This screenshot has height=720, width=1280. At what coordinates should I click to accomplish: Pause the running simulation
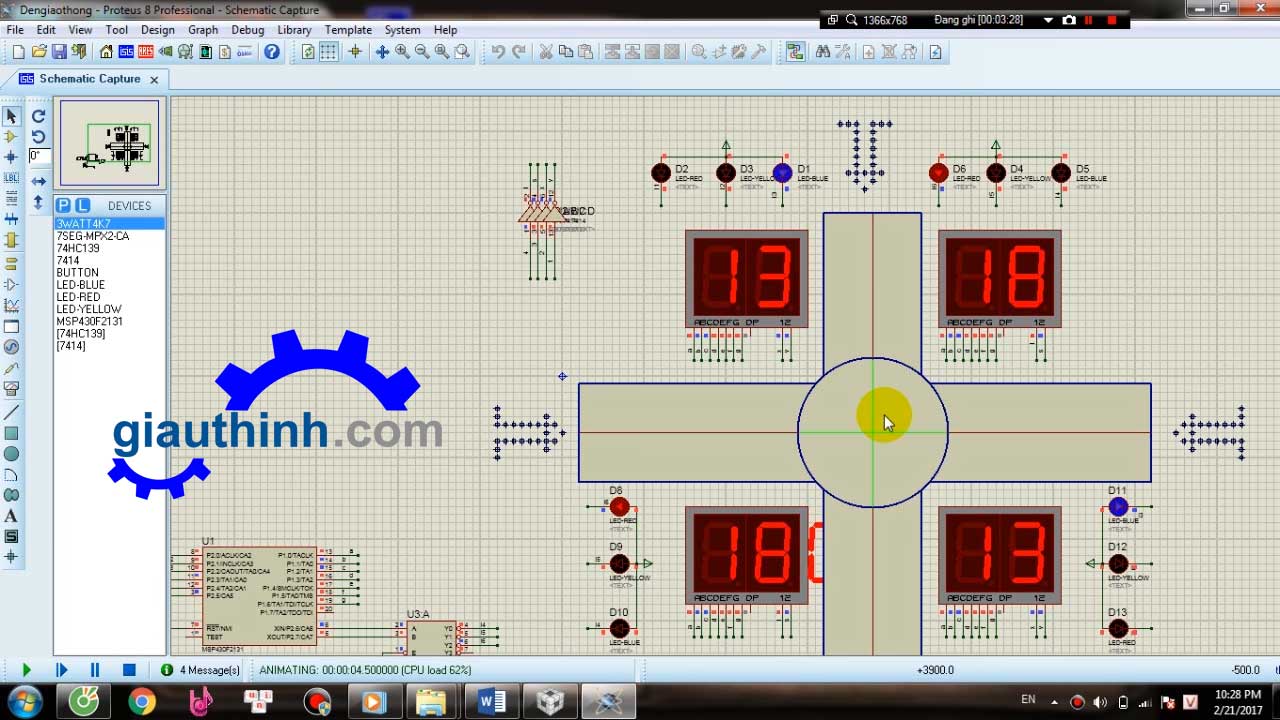95,670
